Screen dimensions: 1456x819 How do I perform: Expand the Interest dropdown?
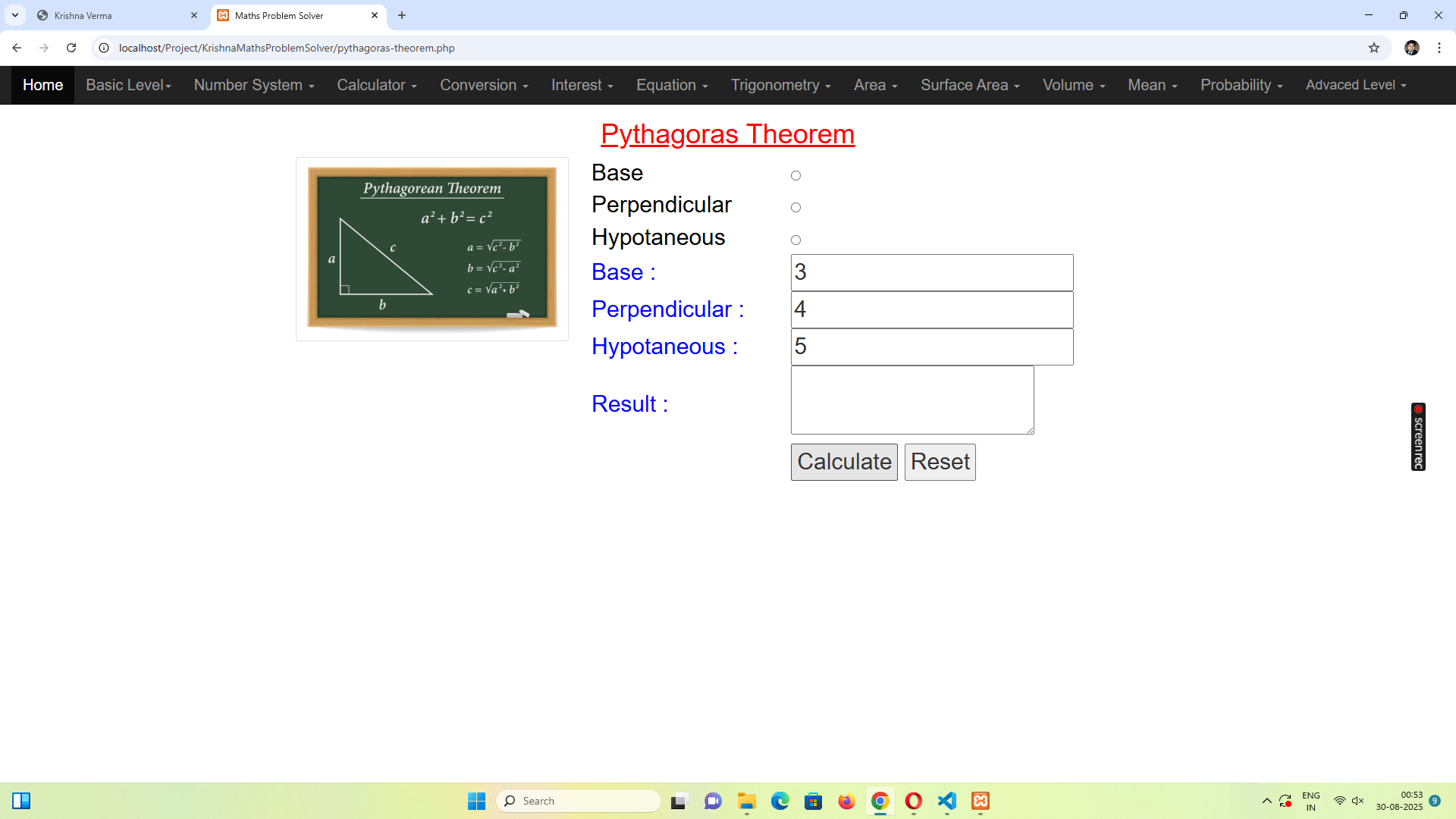(582, 85)
